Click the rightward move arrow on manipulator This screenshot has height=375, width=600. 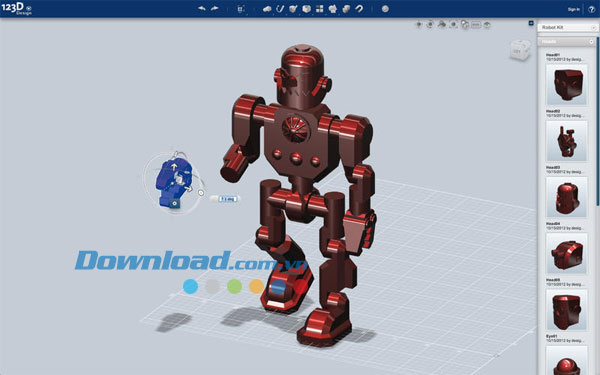coord(188,189)
